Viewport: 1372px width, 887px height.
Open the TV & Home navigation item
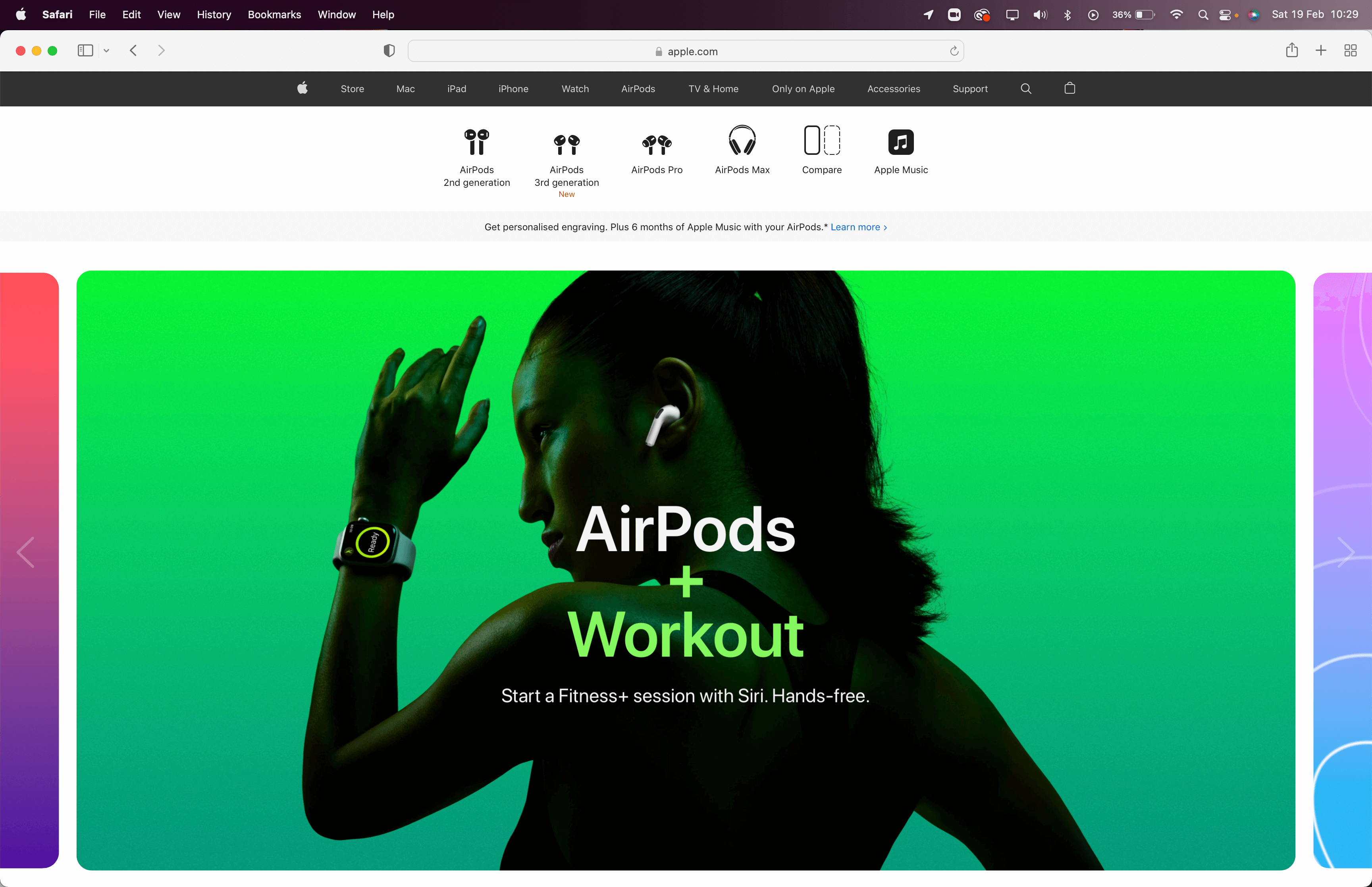click(713, 89)
